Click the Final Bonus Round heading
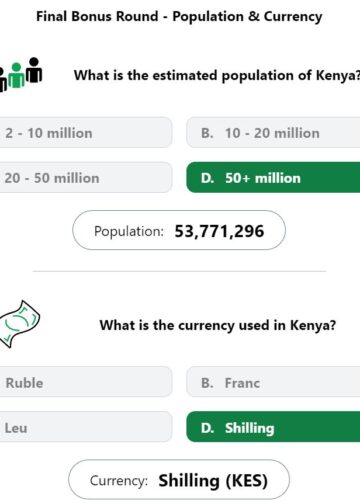The image size is (360, 504). pos(179,17)
